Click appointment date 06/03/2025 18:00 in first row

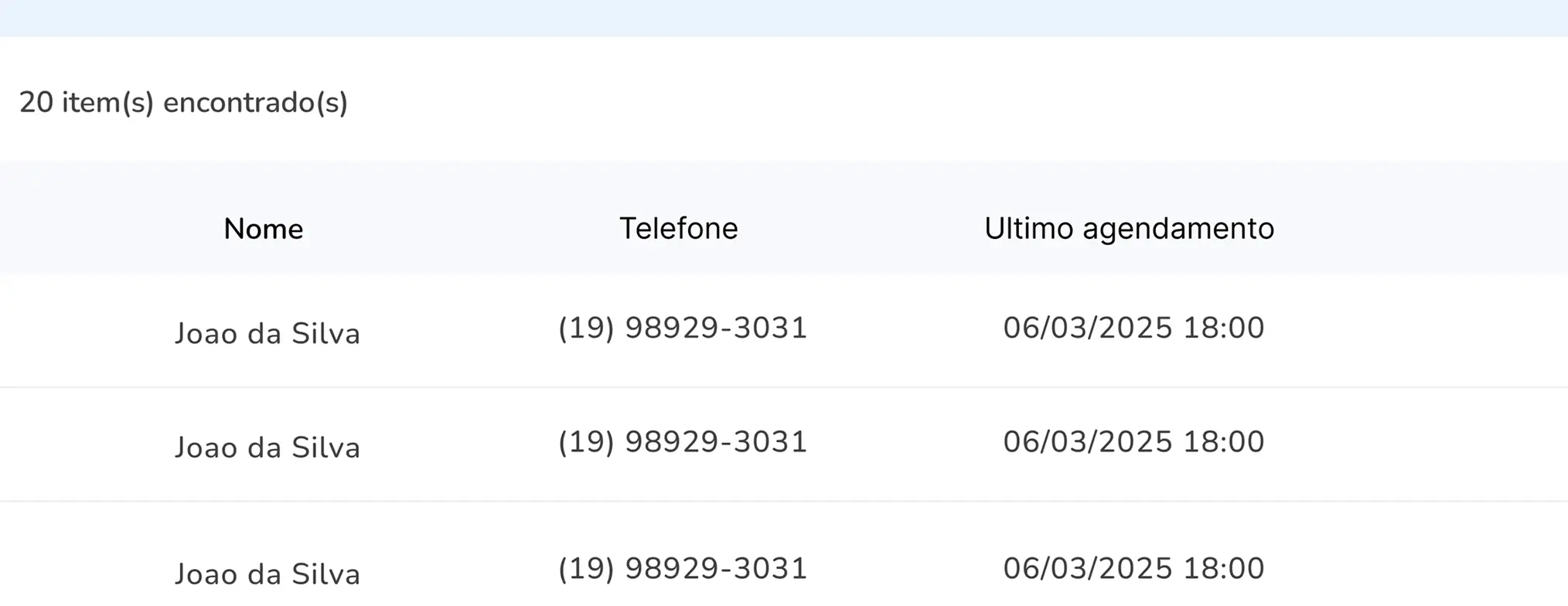click(x=1133, y=327)
